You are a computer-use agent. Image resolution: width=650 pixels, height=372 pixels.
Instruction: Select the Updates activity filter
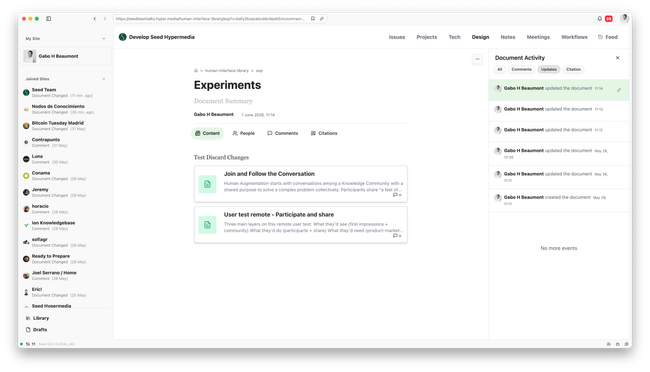[548, 69]
